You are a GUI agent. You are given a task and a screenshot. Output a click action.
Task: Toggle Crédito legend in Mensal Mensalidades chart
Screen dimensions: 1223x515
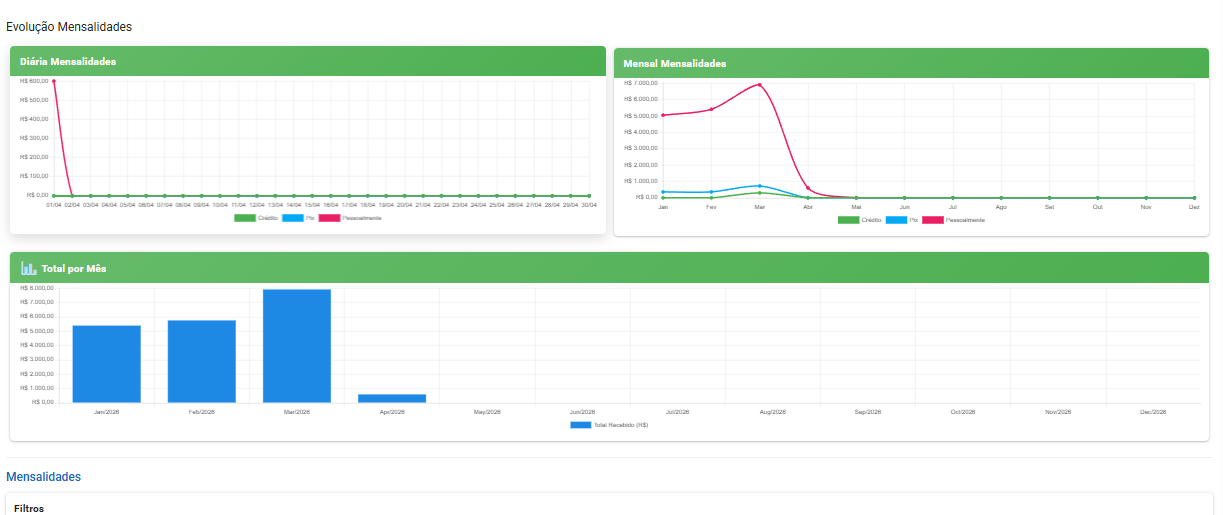(849, 220)
